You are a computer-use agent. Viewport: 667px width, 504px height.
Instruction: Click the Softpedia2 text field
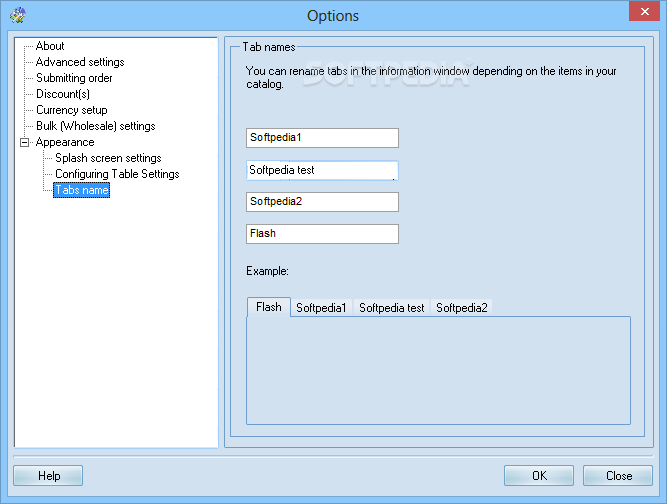click(322, 202)
